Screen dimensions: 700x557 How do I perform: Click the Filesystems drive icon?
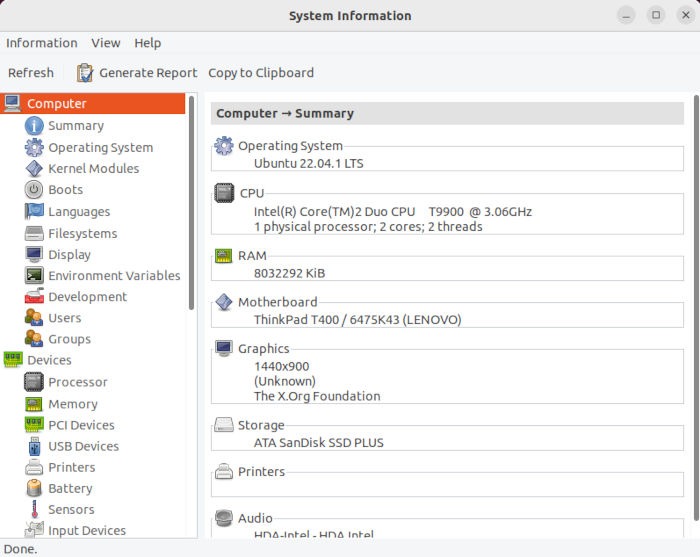coord(34,233)
